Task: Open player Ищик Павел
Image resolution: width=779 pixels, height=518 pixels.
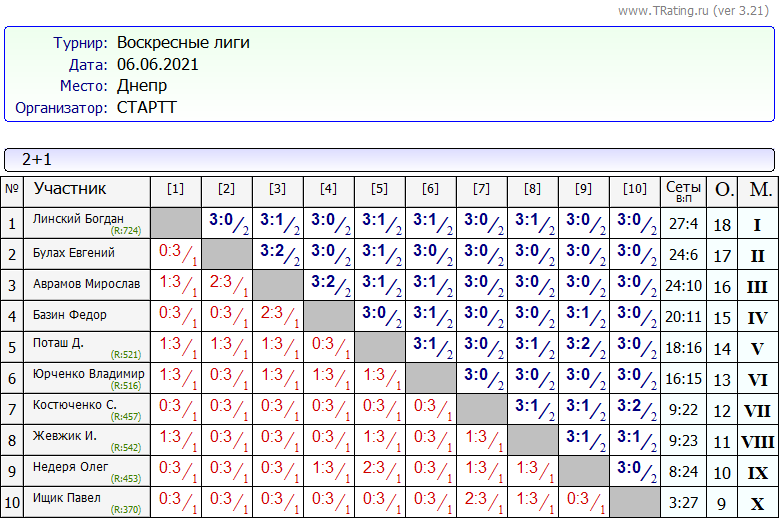Action: [67, 498]
